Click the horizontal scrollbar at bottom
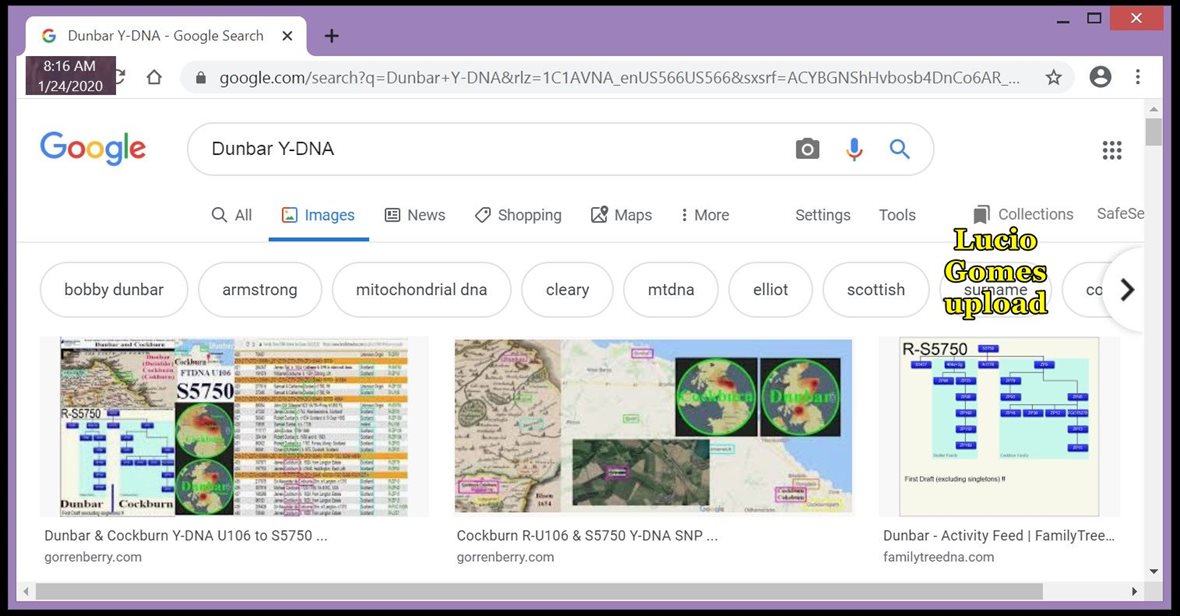 538,591
